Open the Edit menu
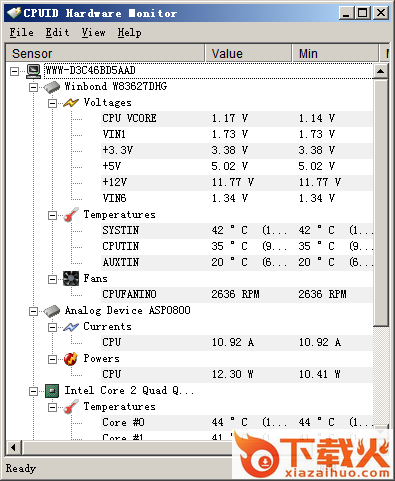Viewport: 395px width, 481px height. 57,32
